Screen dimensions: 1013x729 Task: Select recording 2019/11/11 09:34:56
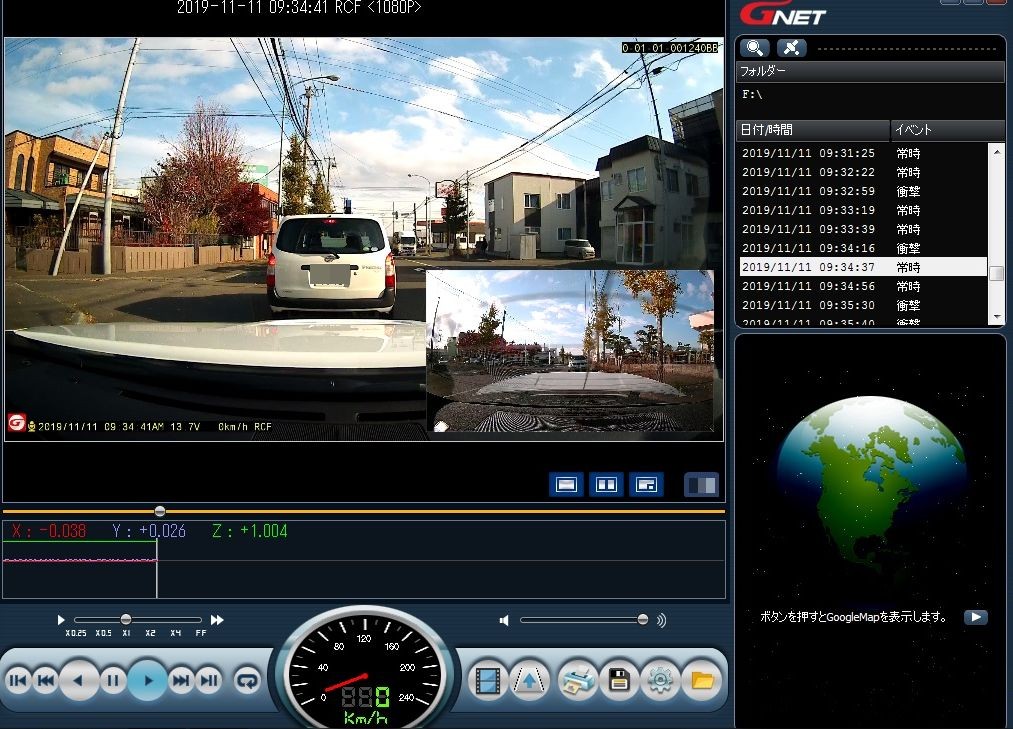pos(862,286)
